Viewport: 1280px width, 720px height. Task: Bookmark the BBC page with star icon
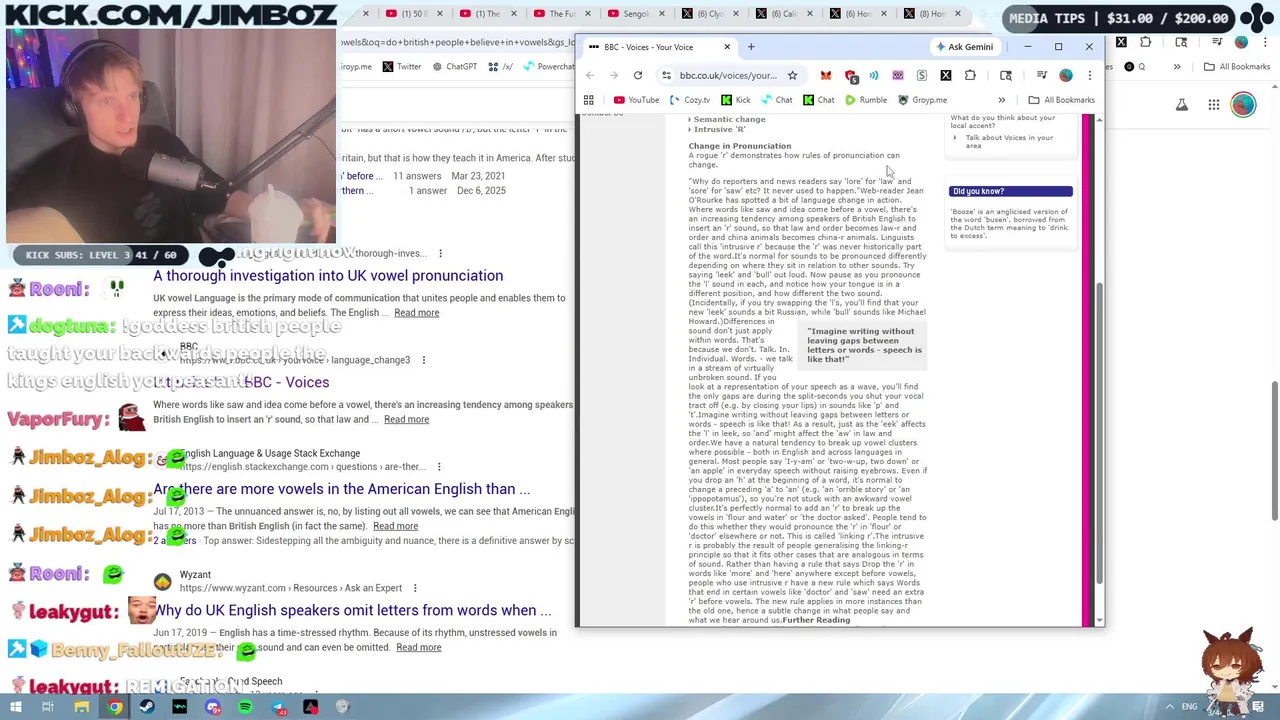(792, 75)
